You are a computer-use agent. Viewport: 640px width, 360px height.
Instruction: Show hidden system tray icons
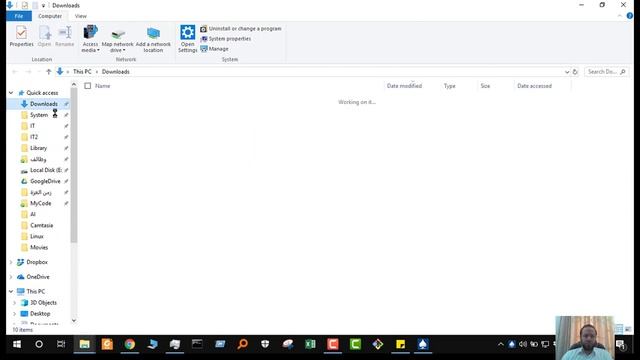(x=500, y=344)
